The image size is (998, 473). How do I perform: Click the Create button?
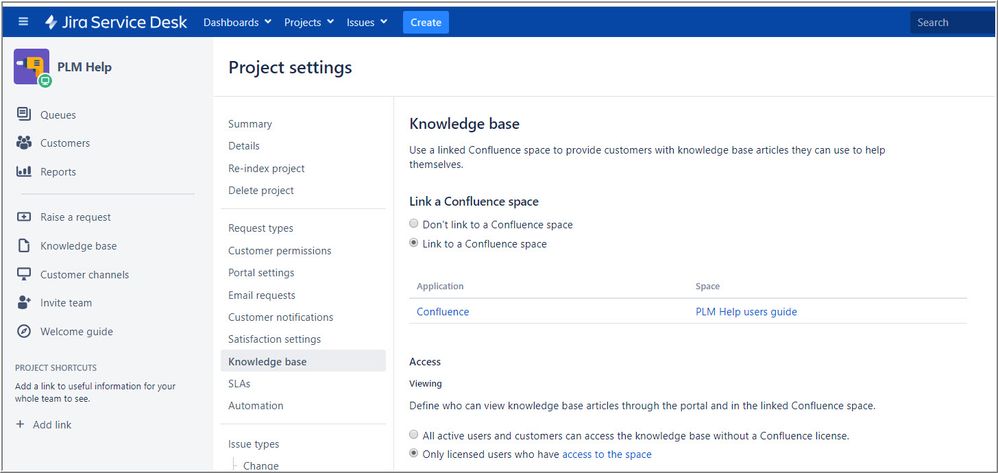pos(426,22)
